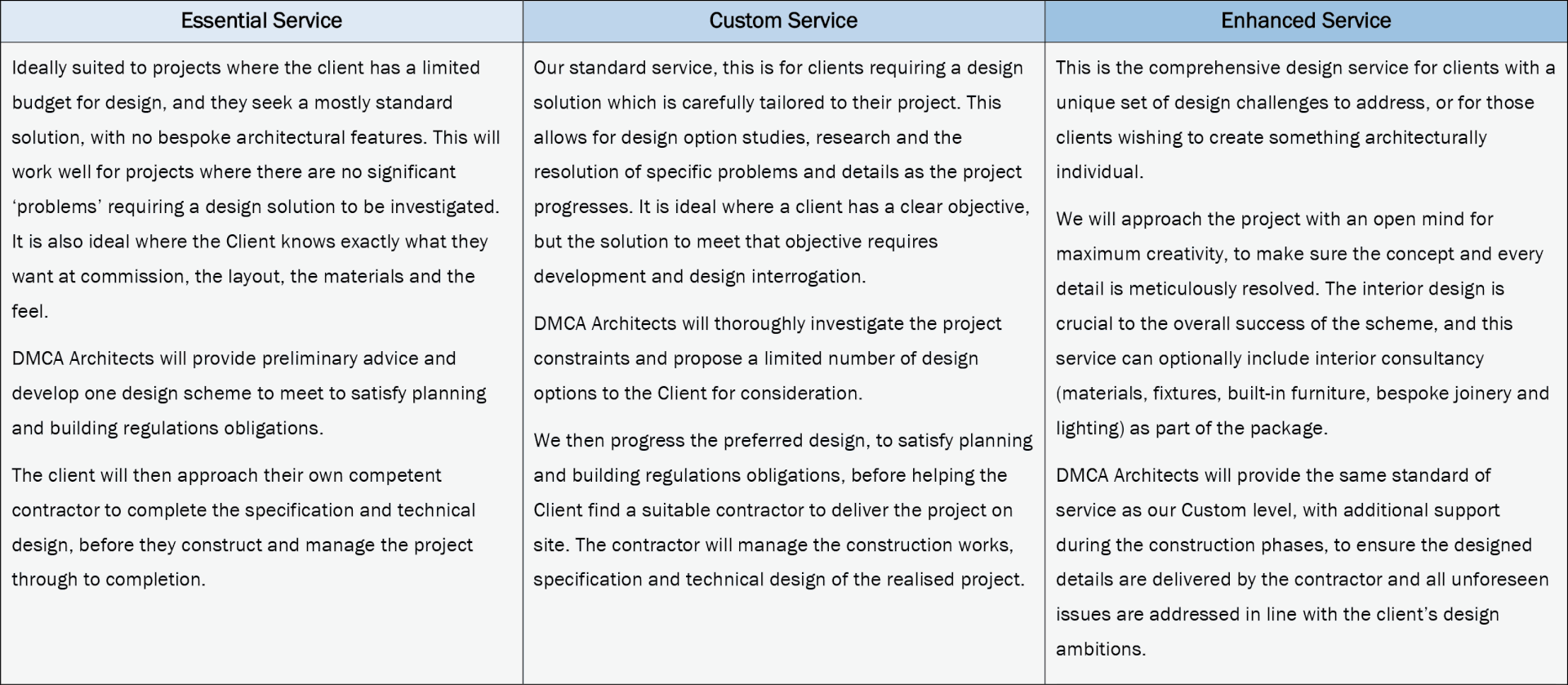Viewport: 1568px width, 685px height.
Task: Select the 'We will approach the project' paragraph
Action: tap(1303, 323)
